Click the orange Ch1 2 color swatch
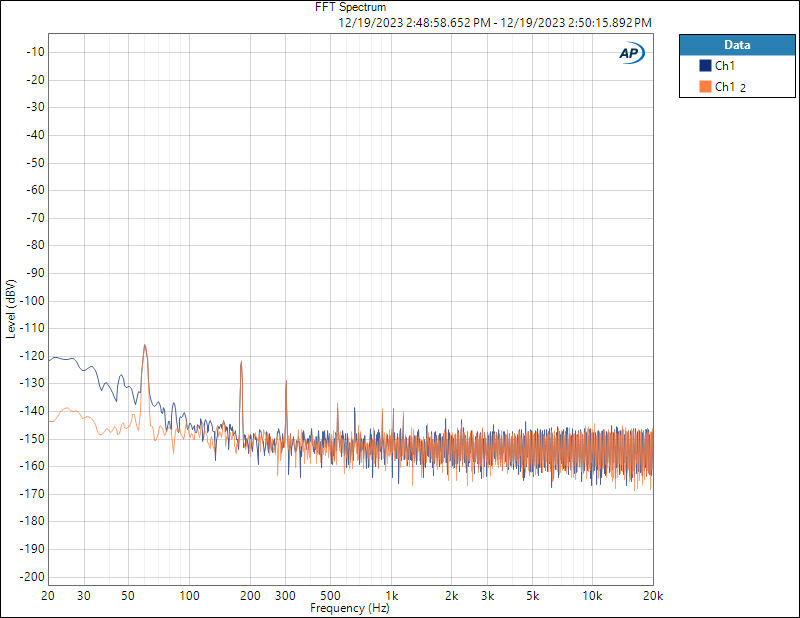The height and width of the screenshot is (618, 800). [x=705, y=86]
